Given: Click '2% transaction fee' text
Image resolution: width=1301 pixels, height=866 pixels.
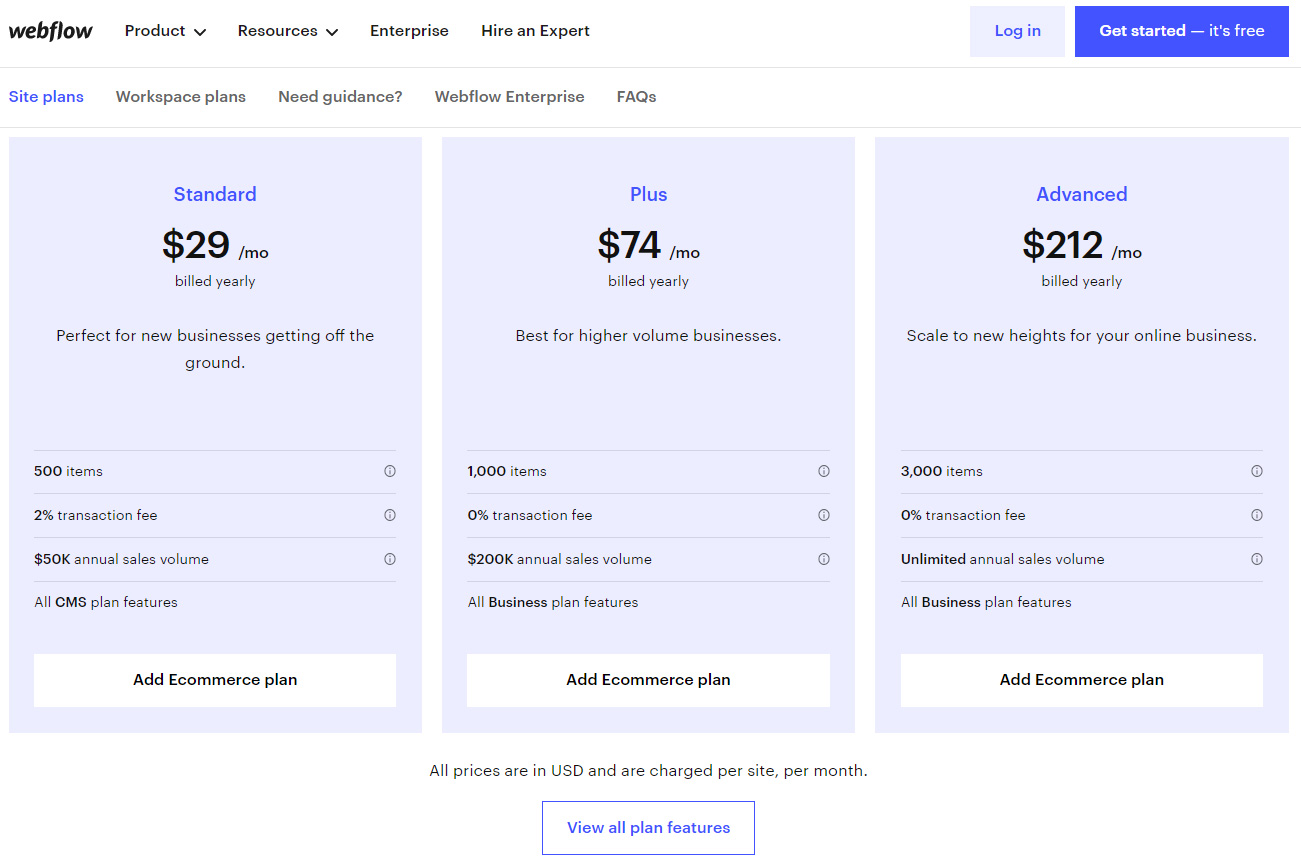Looking at the screenshot, I should (x=96, y=515).
